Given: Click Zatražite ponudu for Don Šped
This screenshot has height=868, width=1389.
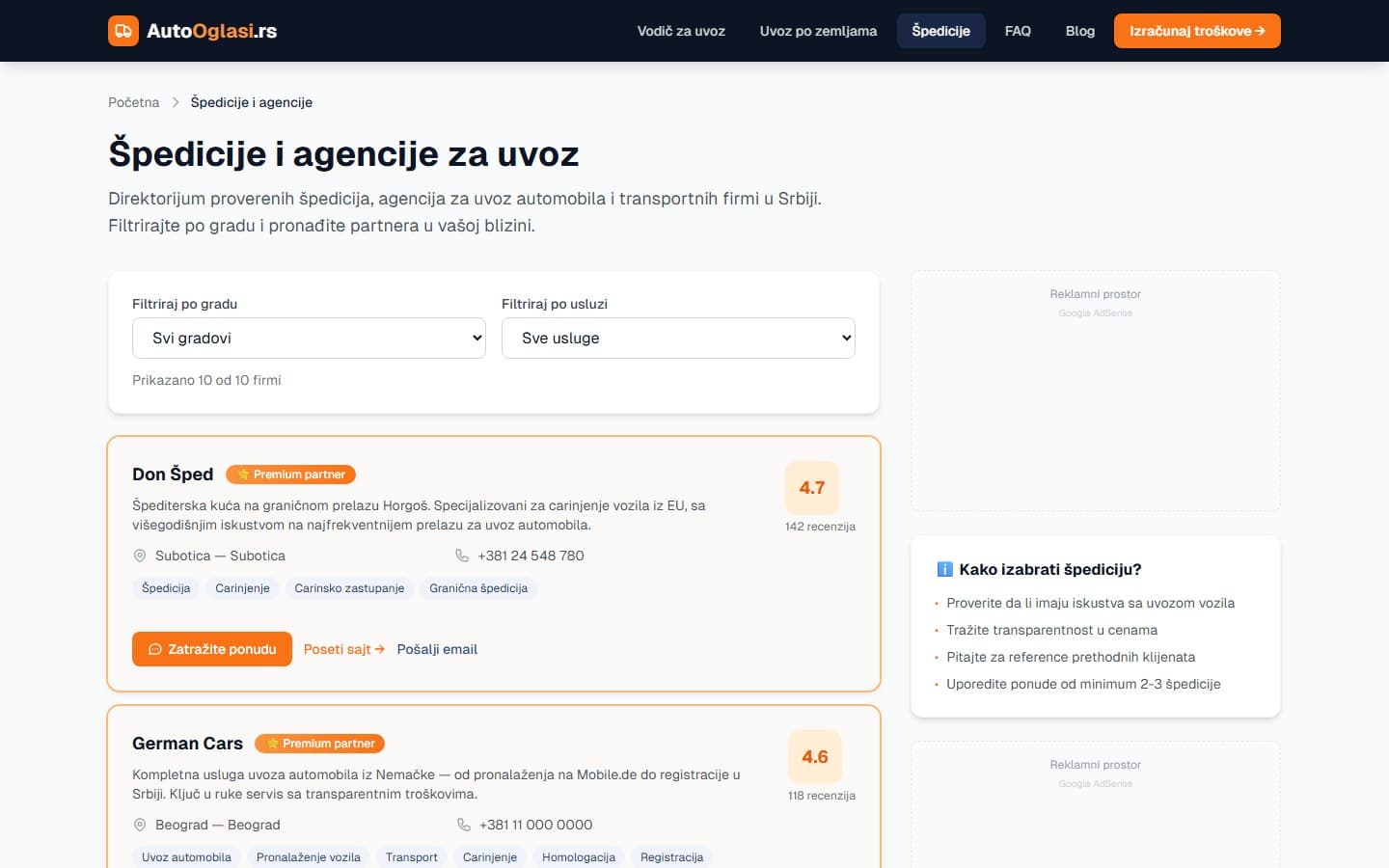Looking at the screenshot, I should (212, 649).
